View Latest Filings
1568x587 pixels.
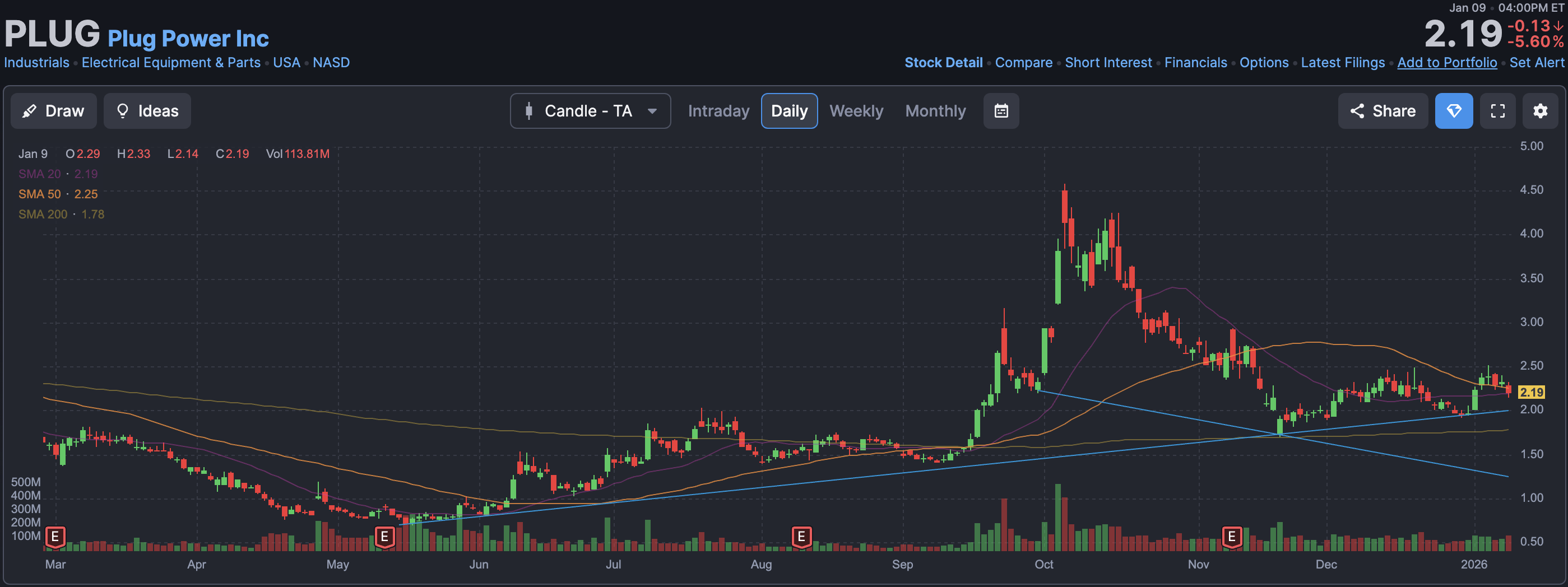click(x=1343, y=63)
